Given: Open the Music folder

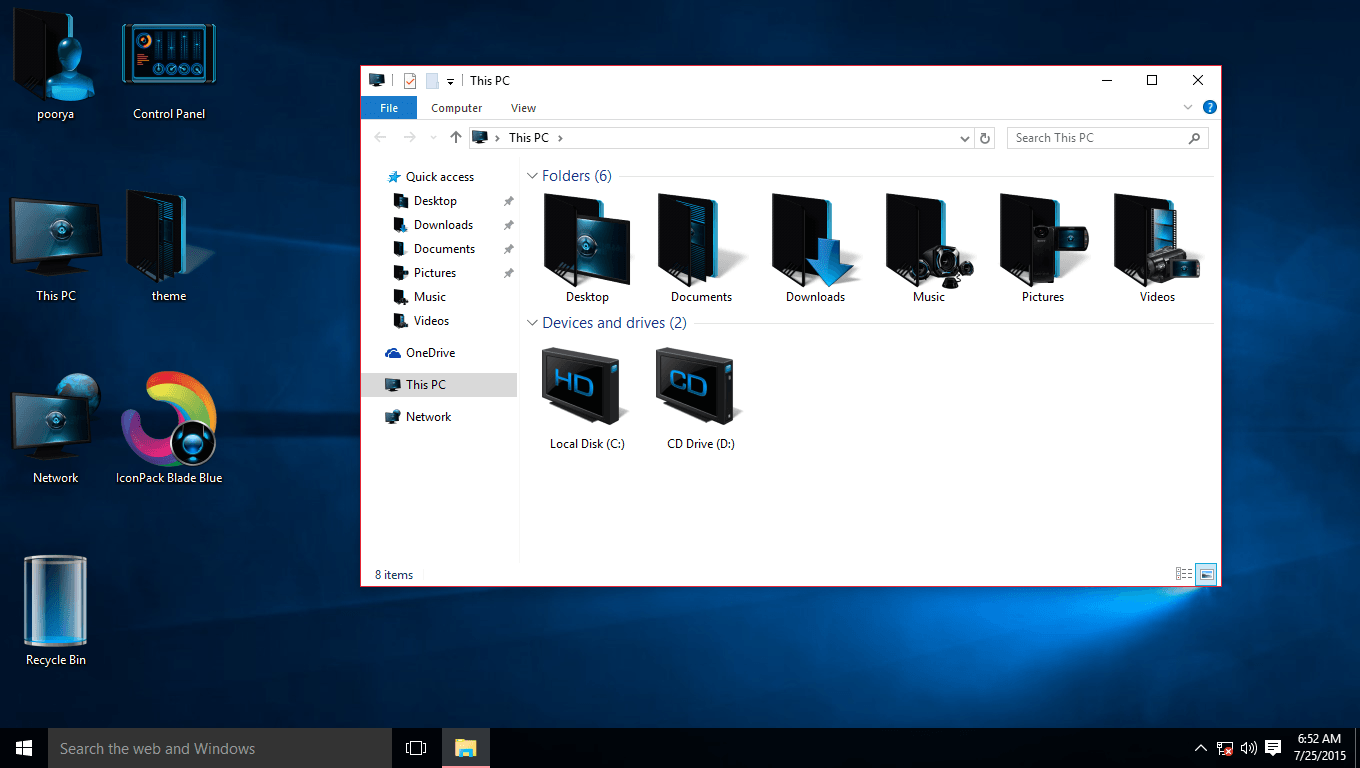Looking at the screenshot, I should [929, 240].
